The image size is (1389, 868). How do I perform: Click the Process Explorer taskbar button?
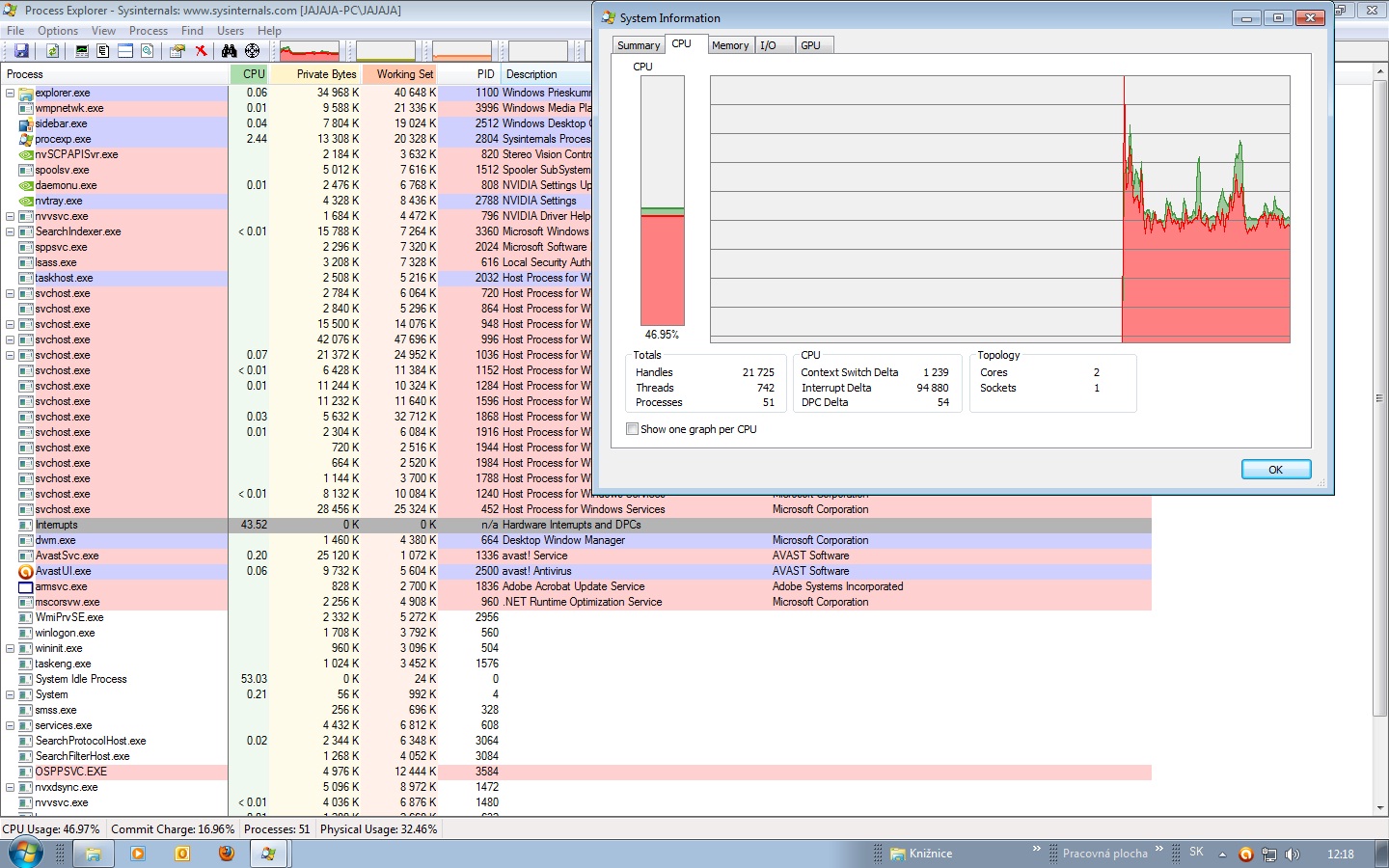(269, 854)
